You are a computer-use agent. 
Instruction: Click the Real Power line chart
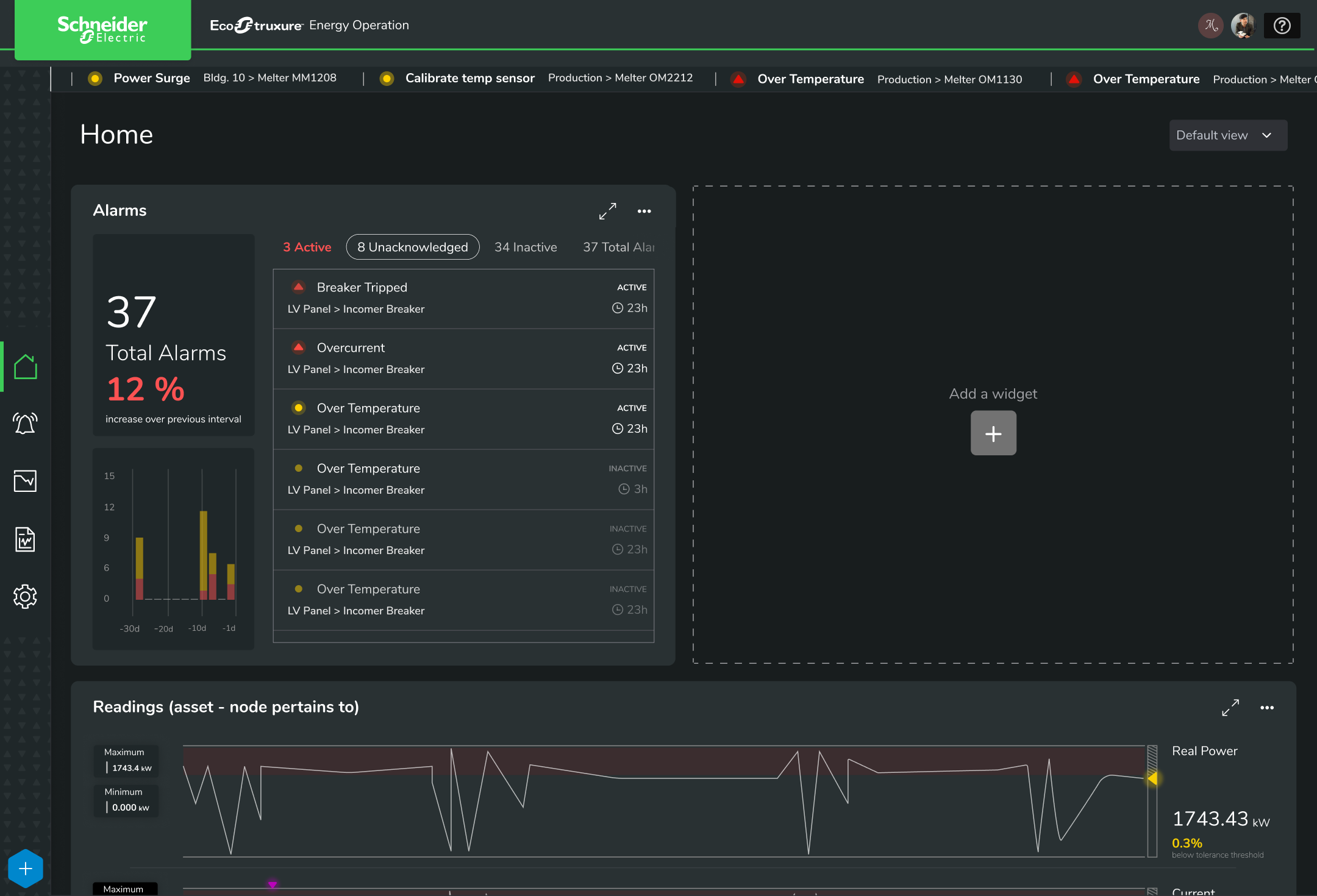coord(664,801)
